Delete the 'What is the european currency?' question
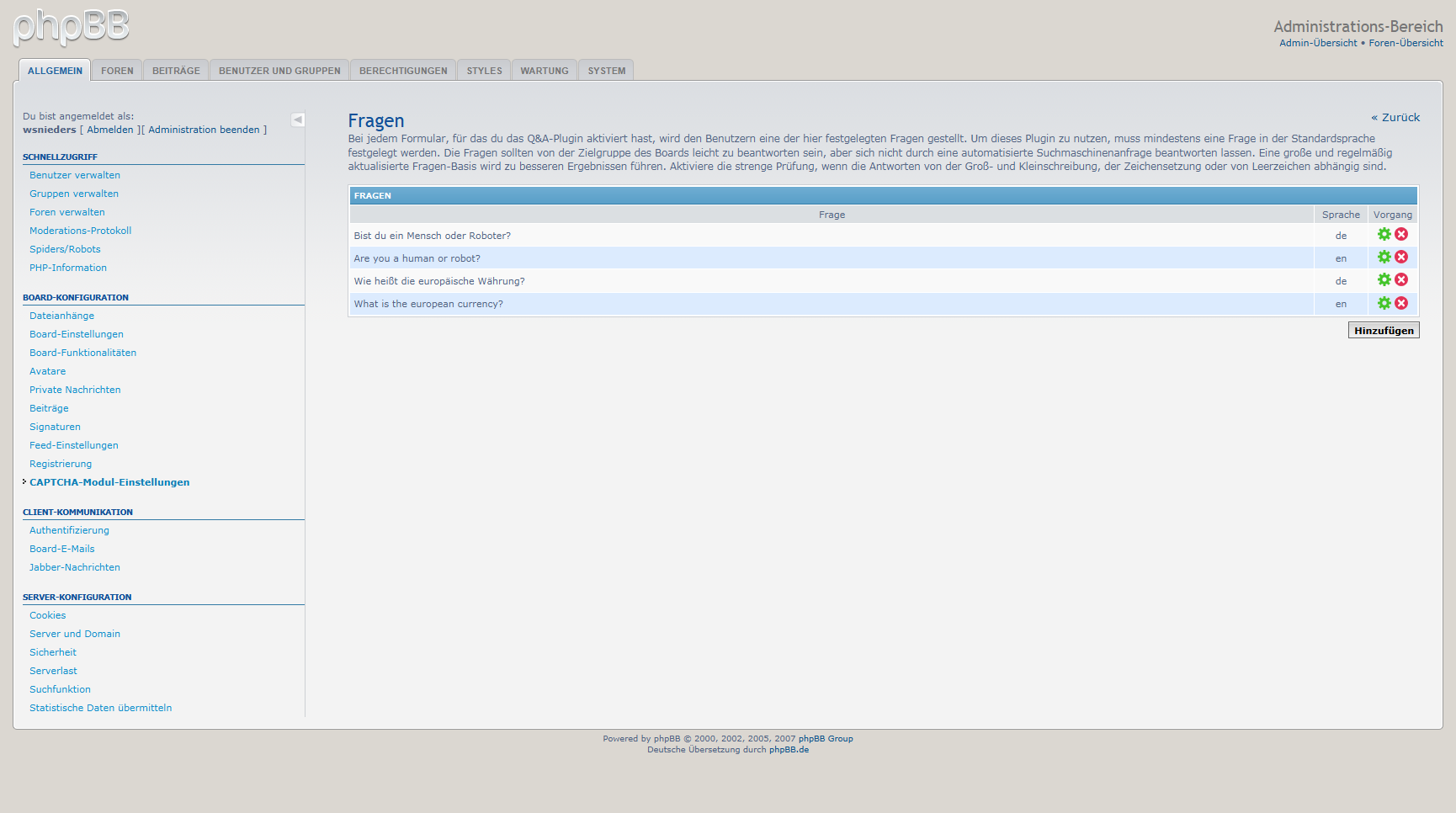 [1401, 303]
